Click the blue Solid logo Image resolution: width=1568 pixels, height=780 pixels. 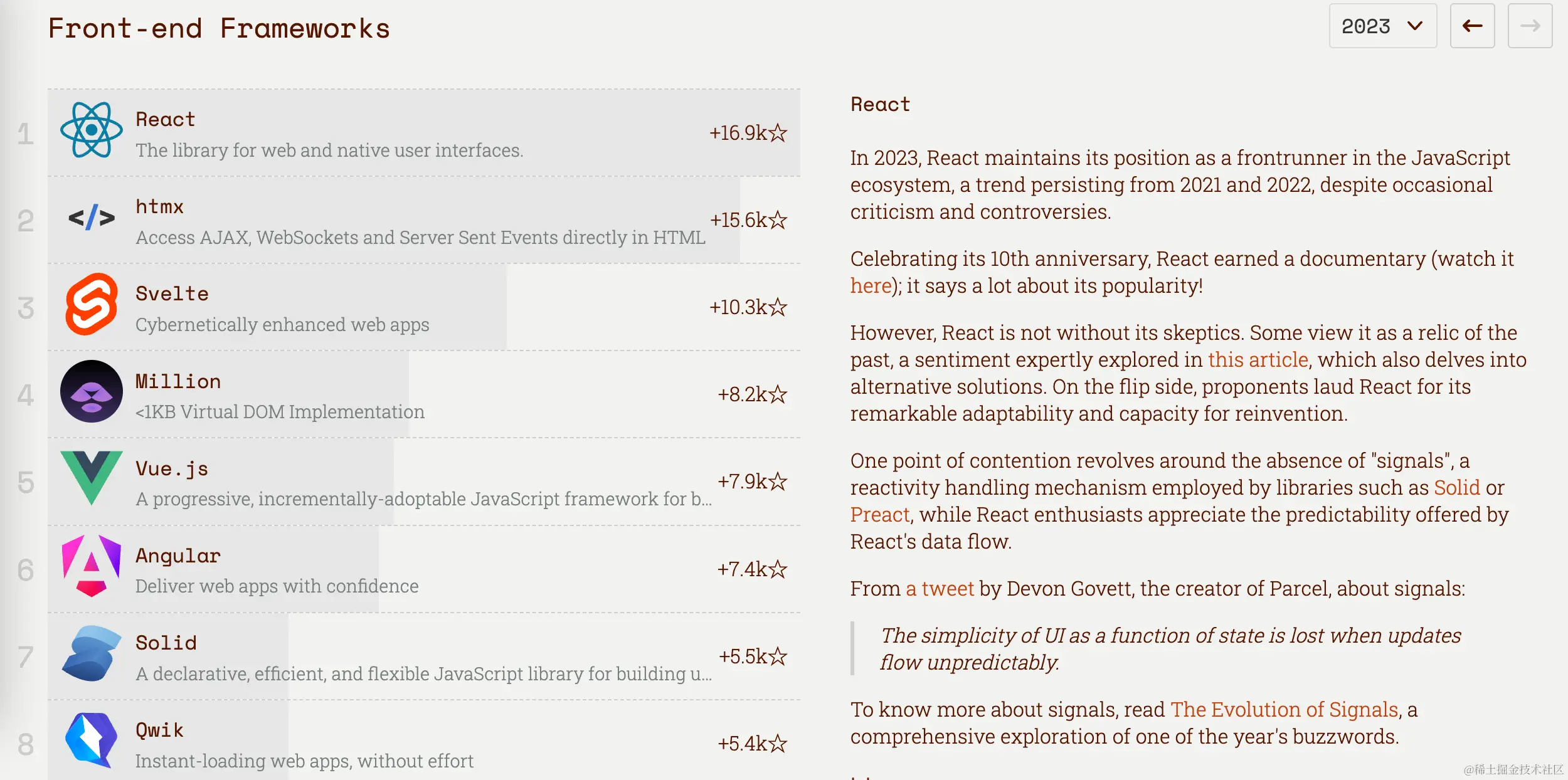pos(92,653)
